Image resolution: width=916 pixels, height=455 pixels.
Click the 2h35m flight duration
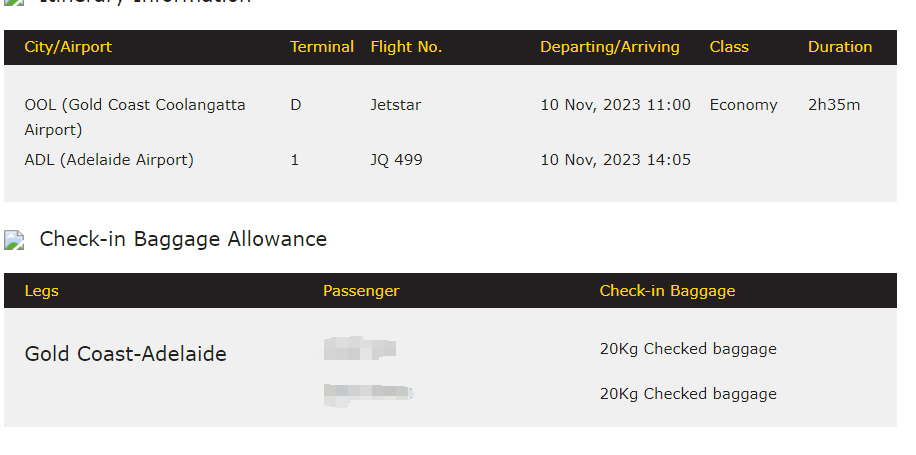(x=834, y=105)
